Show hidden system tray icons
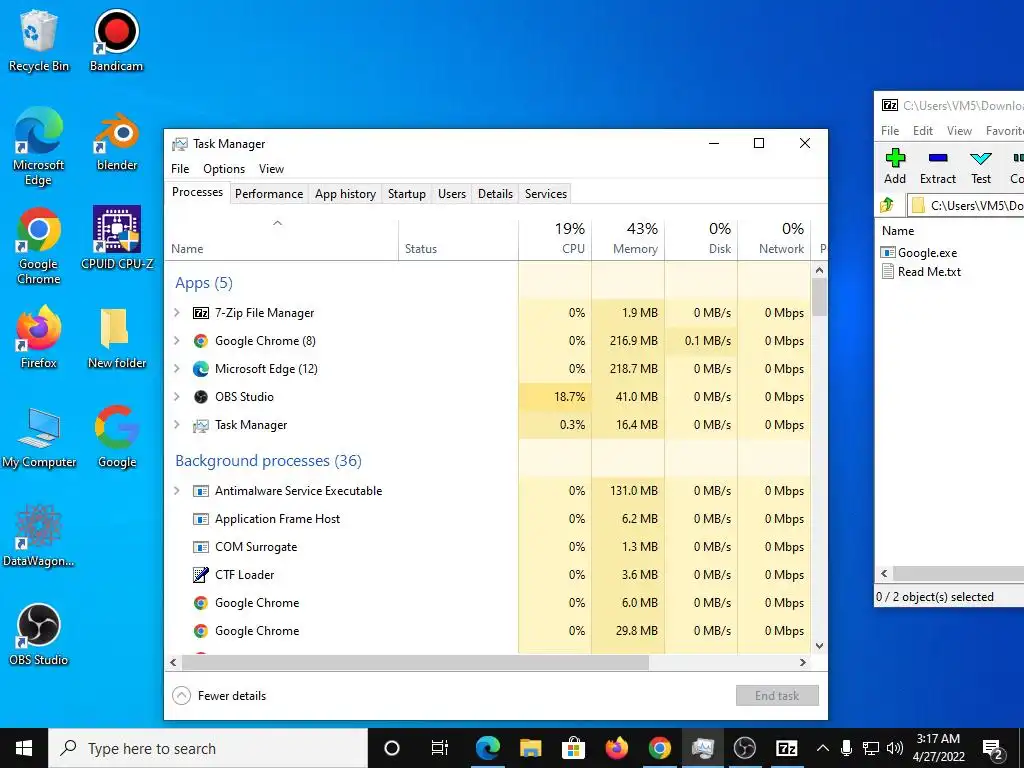Screen dimensions: 1024x768 pos(823,748)
